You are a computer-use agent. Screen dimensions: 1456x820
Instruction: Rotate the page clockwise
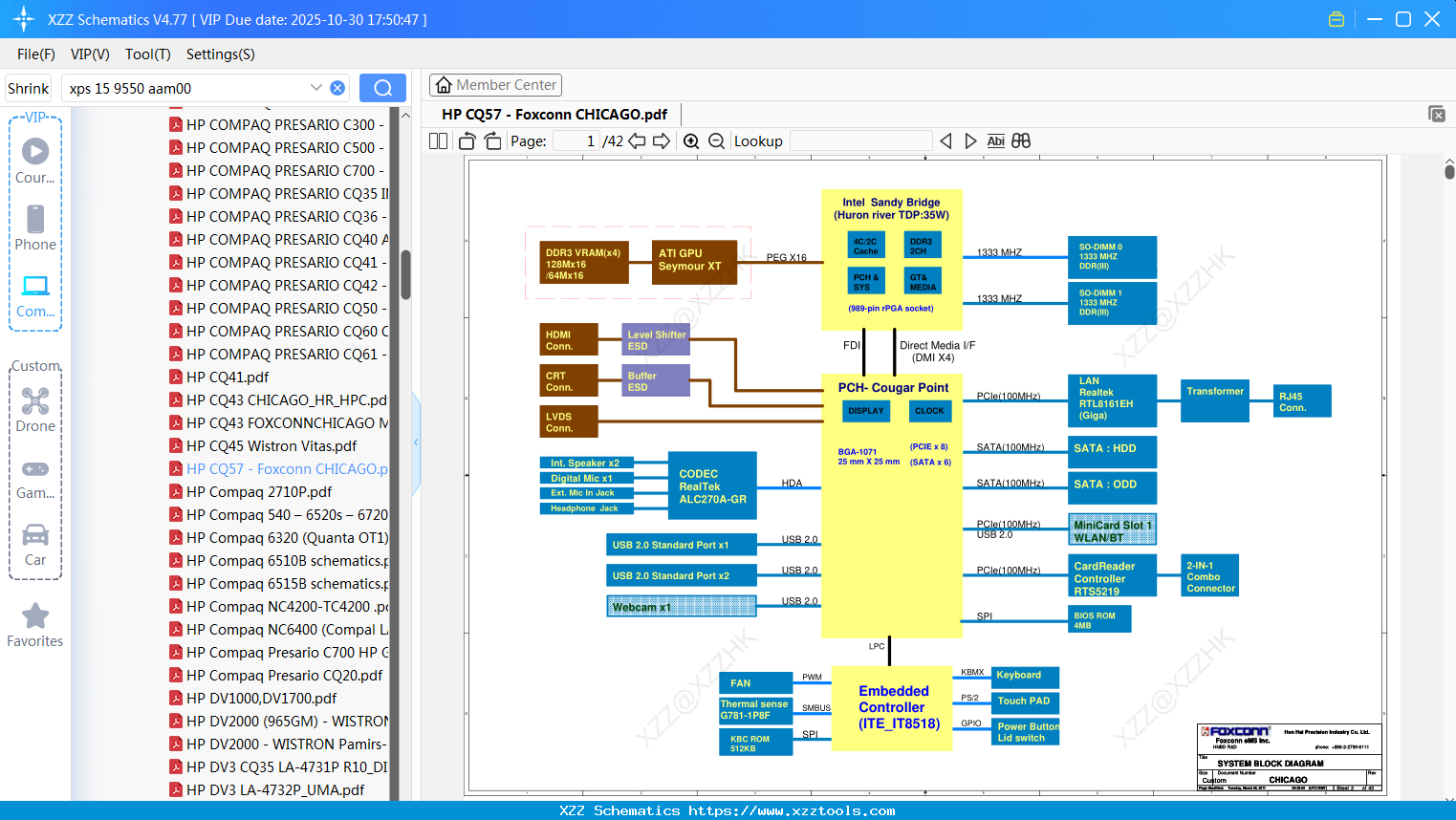point(492,141)
